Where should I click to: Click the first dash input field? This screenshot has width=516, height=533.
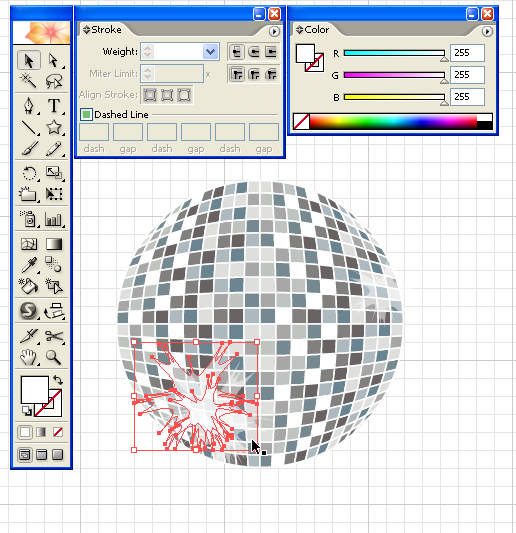[x=94, y=132]
